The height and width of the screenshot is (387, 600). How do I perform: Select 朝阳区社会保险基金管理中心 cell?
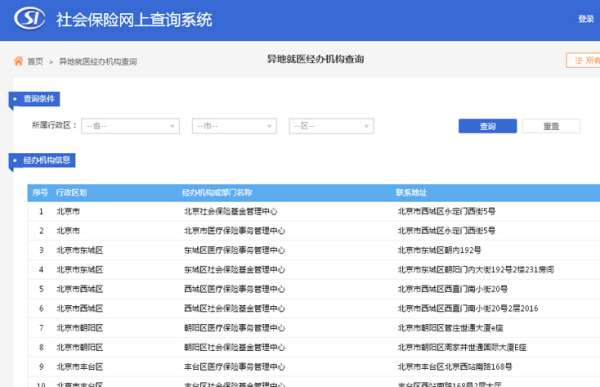pos(234,348)
